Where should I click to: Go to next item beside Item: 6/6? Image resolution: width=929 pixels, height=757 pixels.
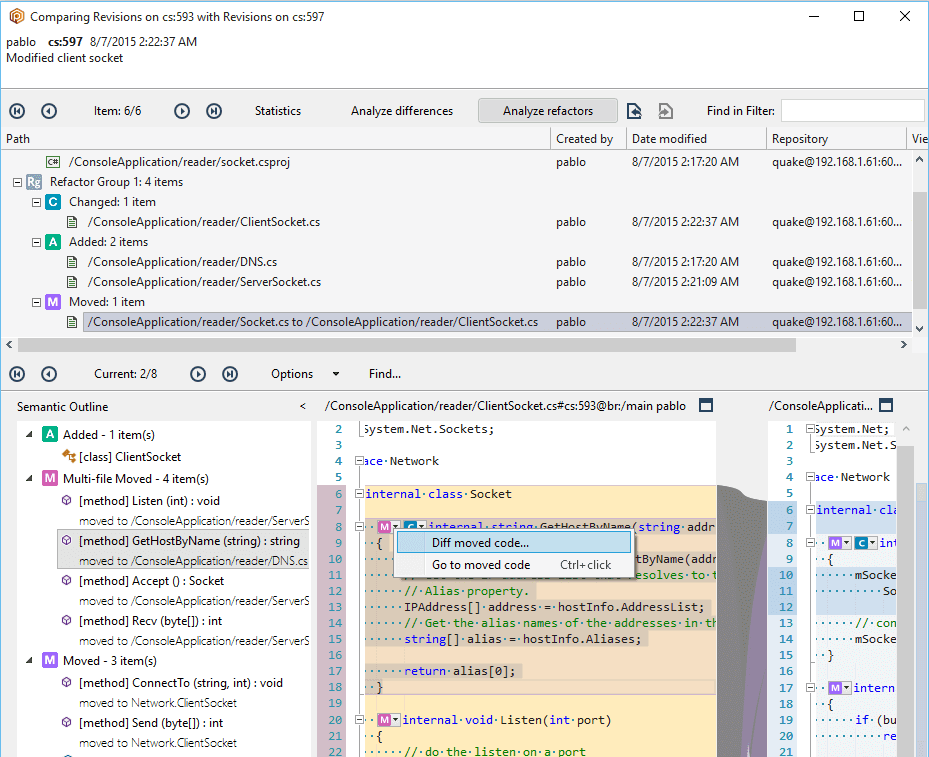click(x=182, y=111)
